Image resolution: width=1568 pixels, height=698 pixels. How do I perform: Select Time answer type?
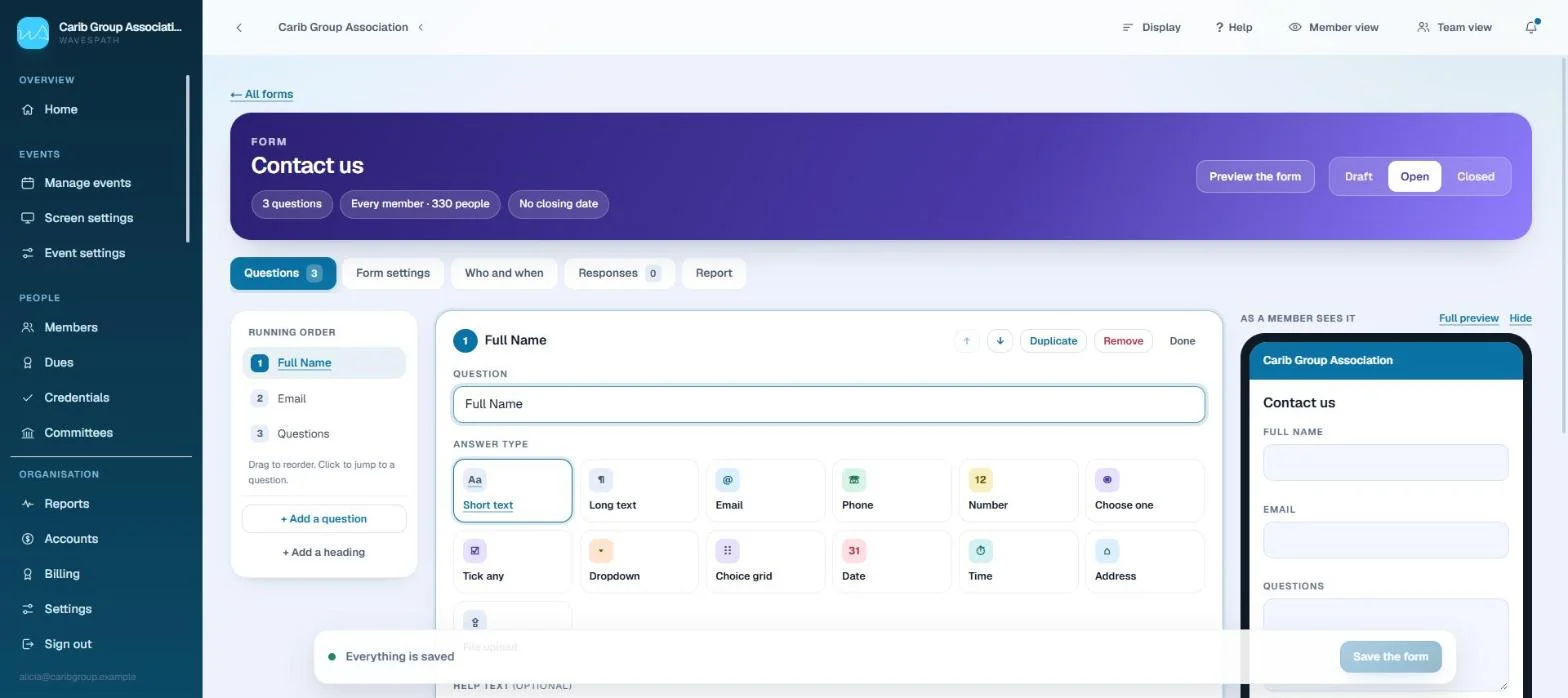pyautogui.click(x=1018, y=562)
